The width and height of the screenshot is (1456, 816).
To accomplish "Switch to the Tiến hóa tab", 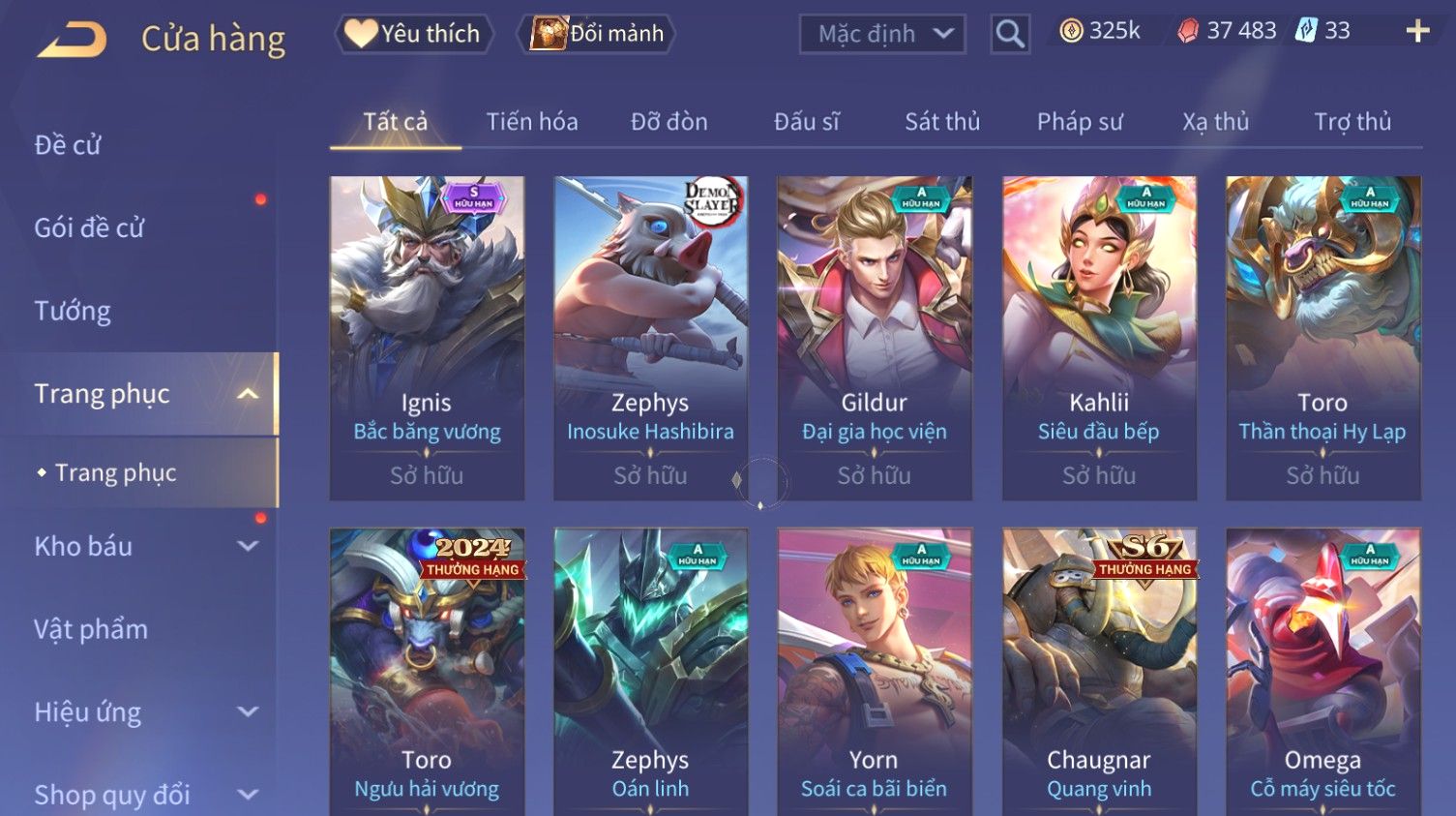I will (x=532, y=122).
